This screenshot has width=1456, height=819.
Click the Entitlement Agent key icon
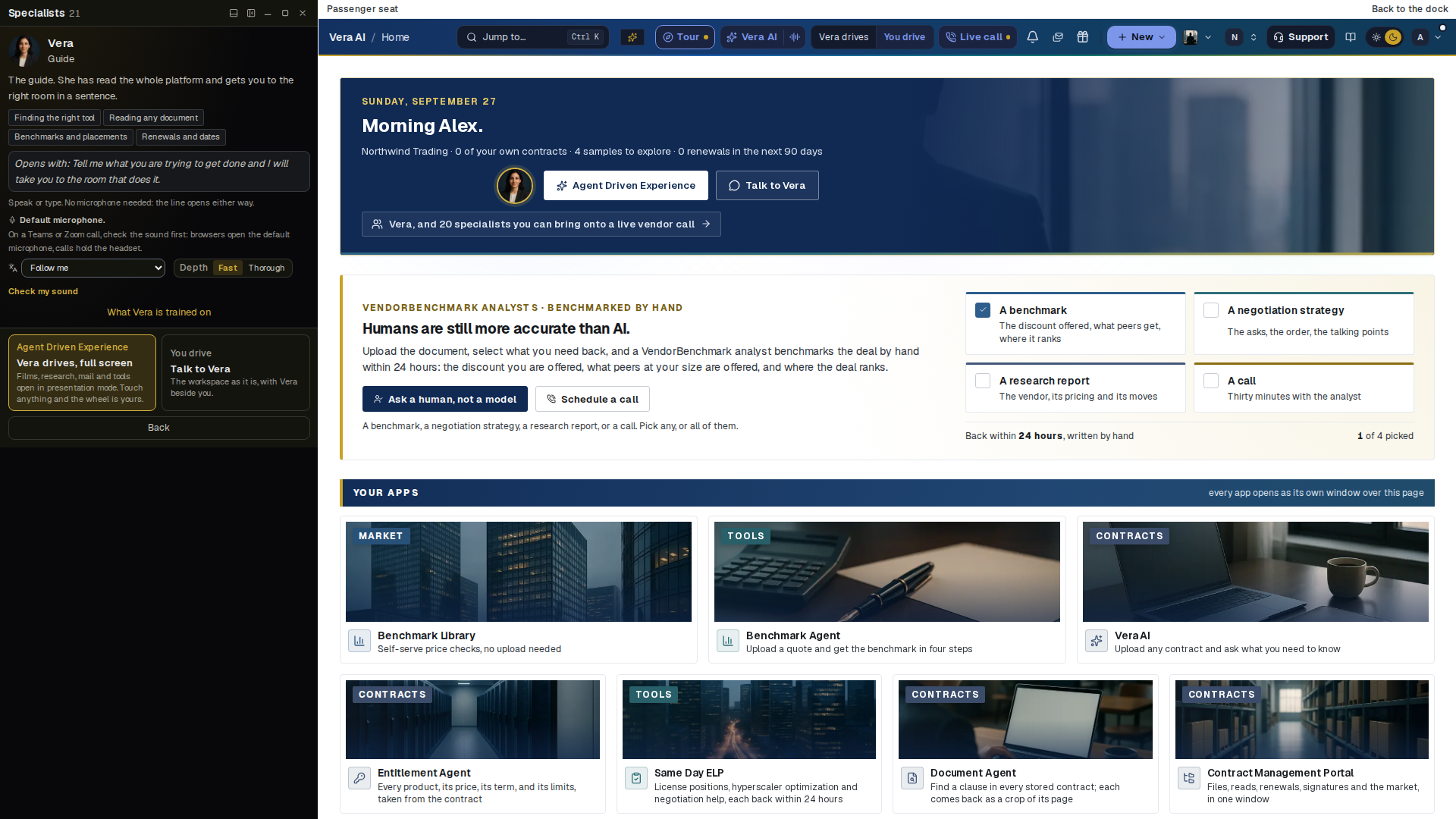(x=359, y=778)
